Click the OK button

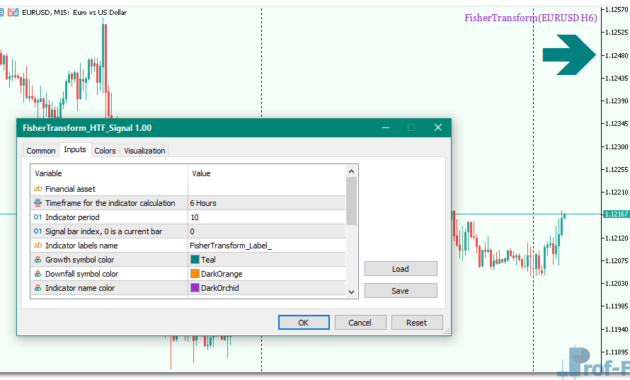(304, 323)
